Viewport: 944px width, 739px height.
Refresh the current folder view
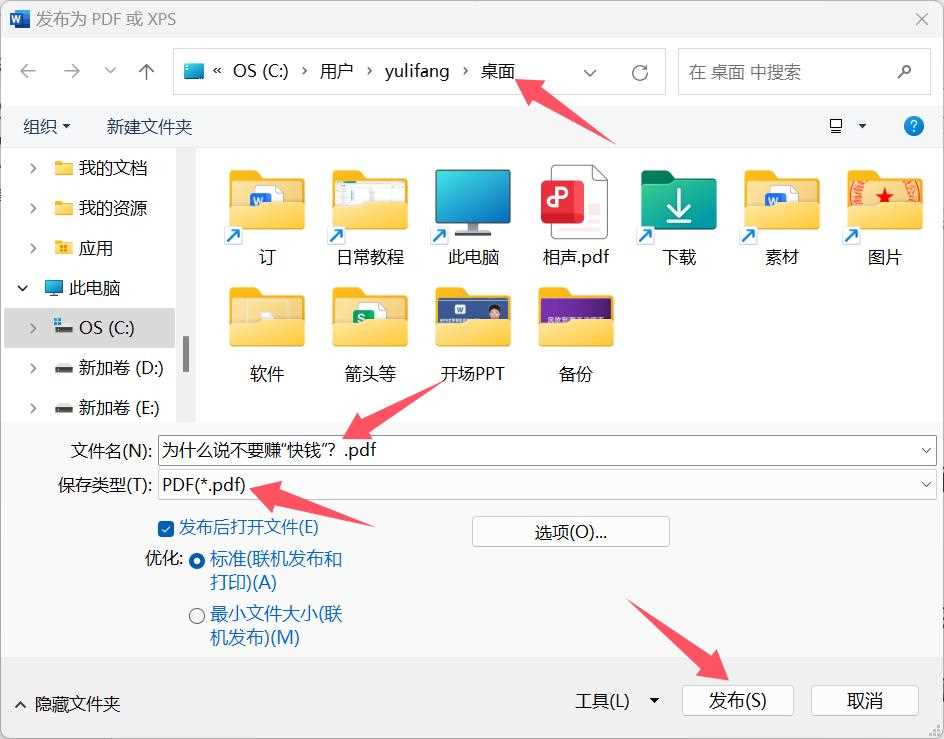click(x=640, y=71)
